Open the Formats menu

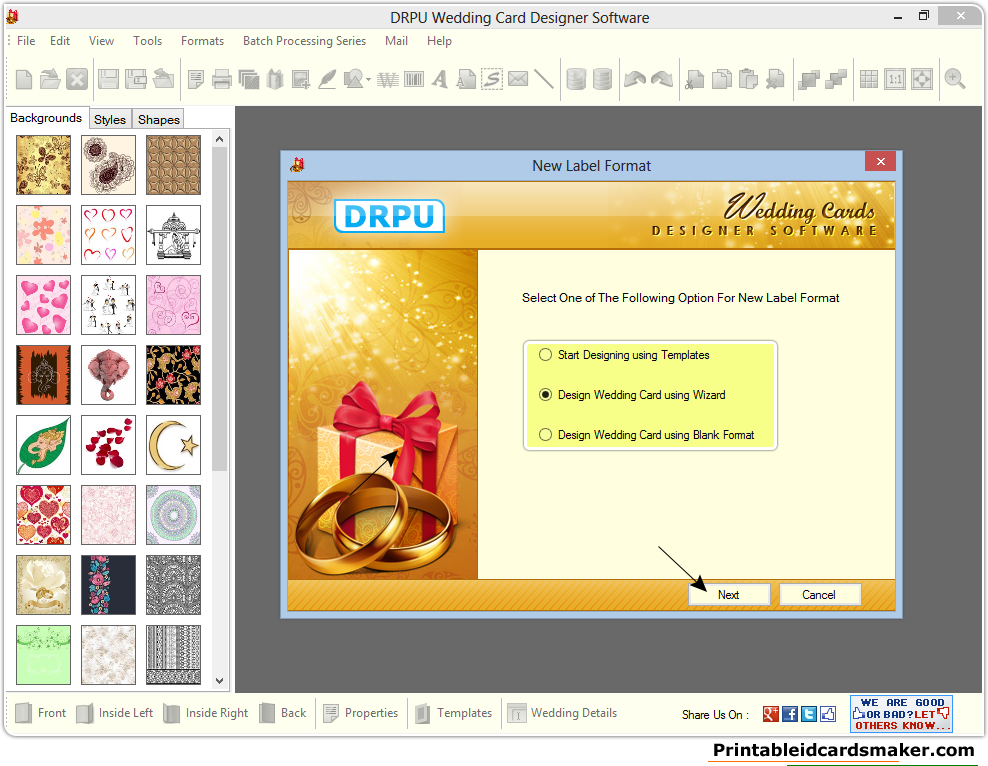click(202, 41)
